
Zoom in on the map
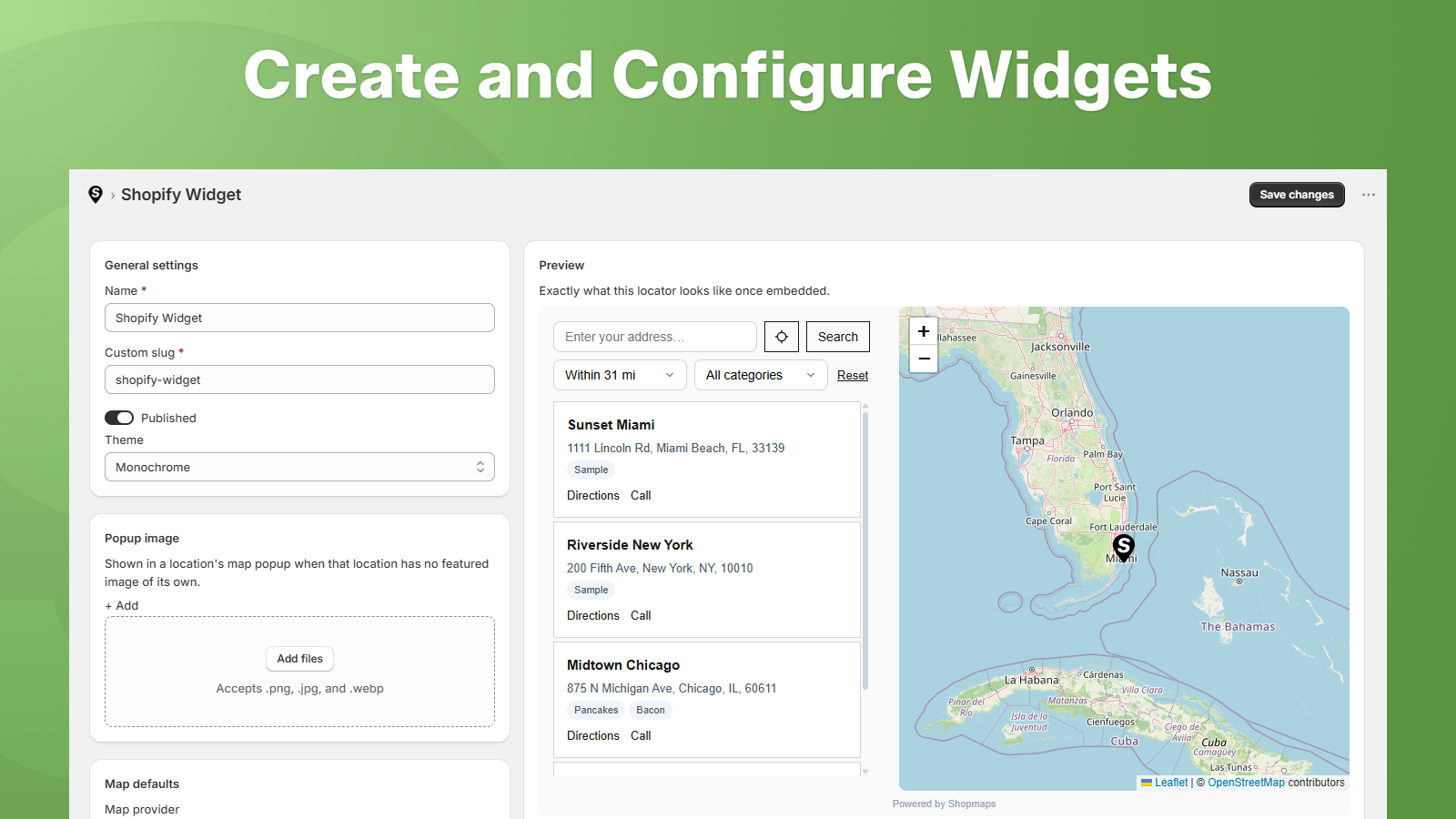point(924,331)
